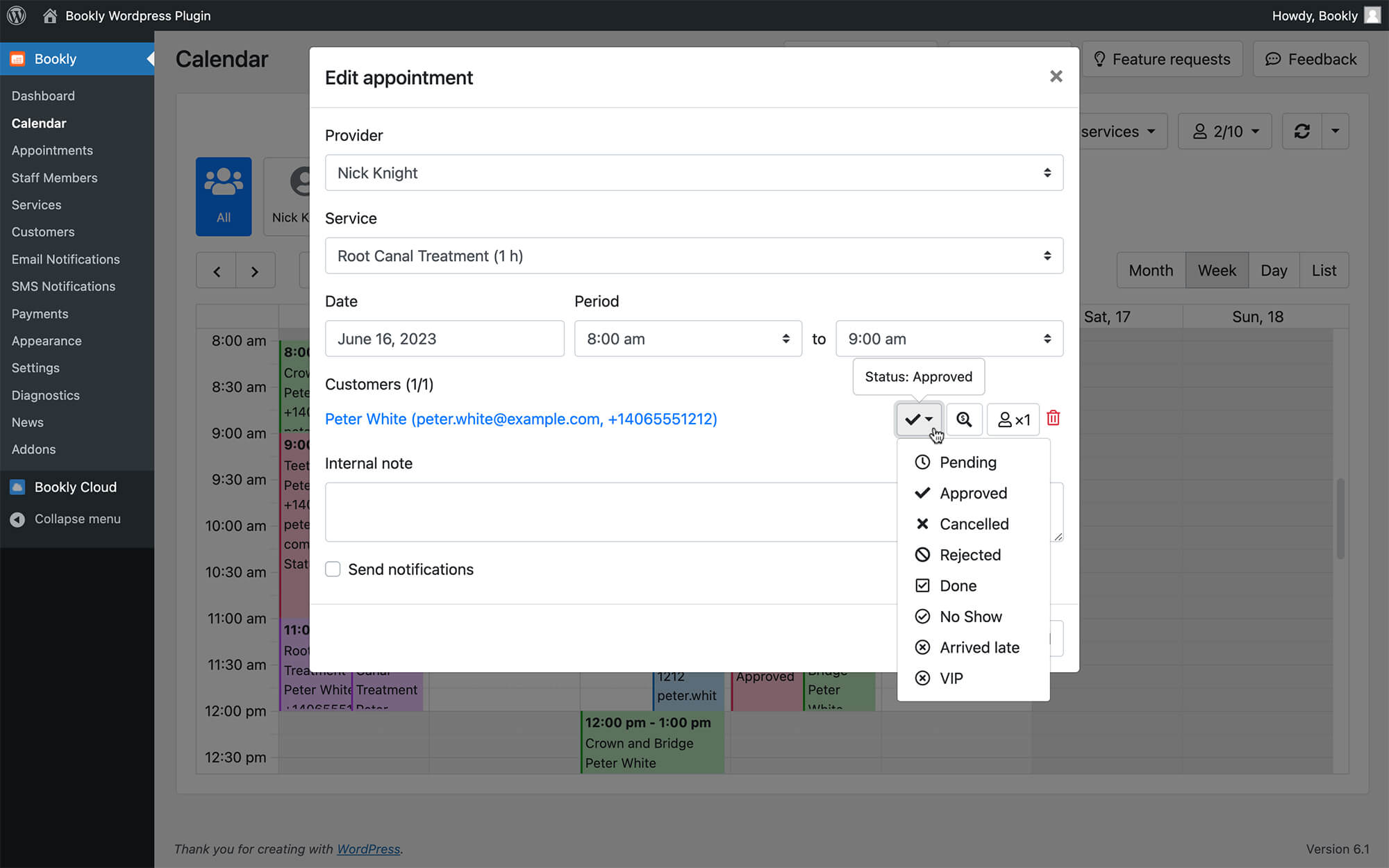1389x868 pixels.
Task: Click the WordPress footer link
Action: tap(369, 849)
